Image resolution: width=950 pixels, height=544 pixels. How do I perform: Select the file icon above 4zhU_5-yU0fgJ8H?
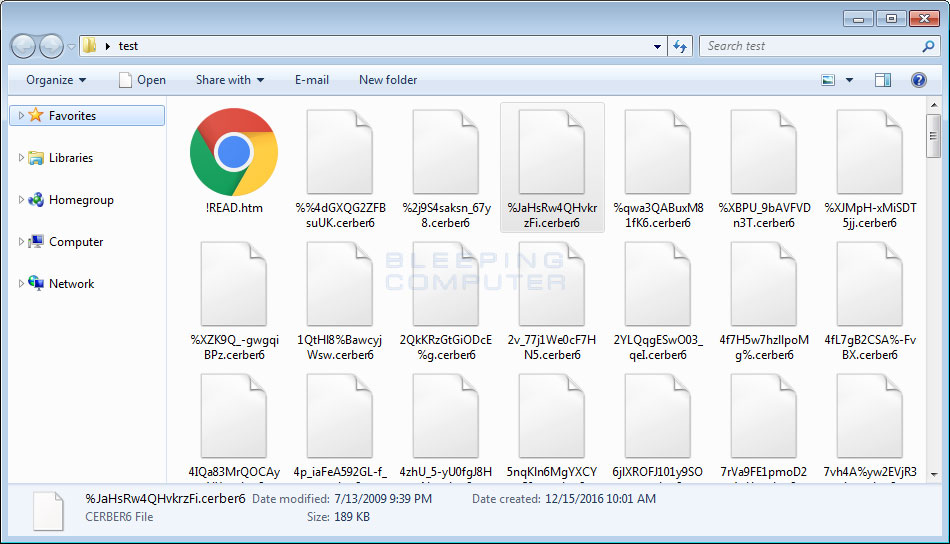click(446, 416)
